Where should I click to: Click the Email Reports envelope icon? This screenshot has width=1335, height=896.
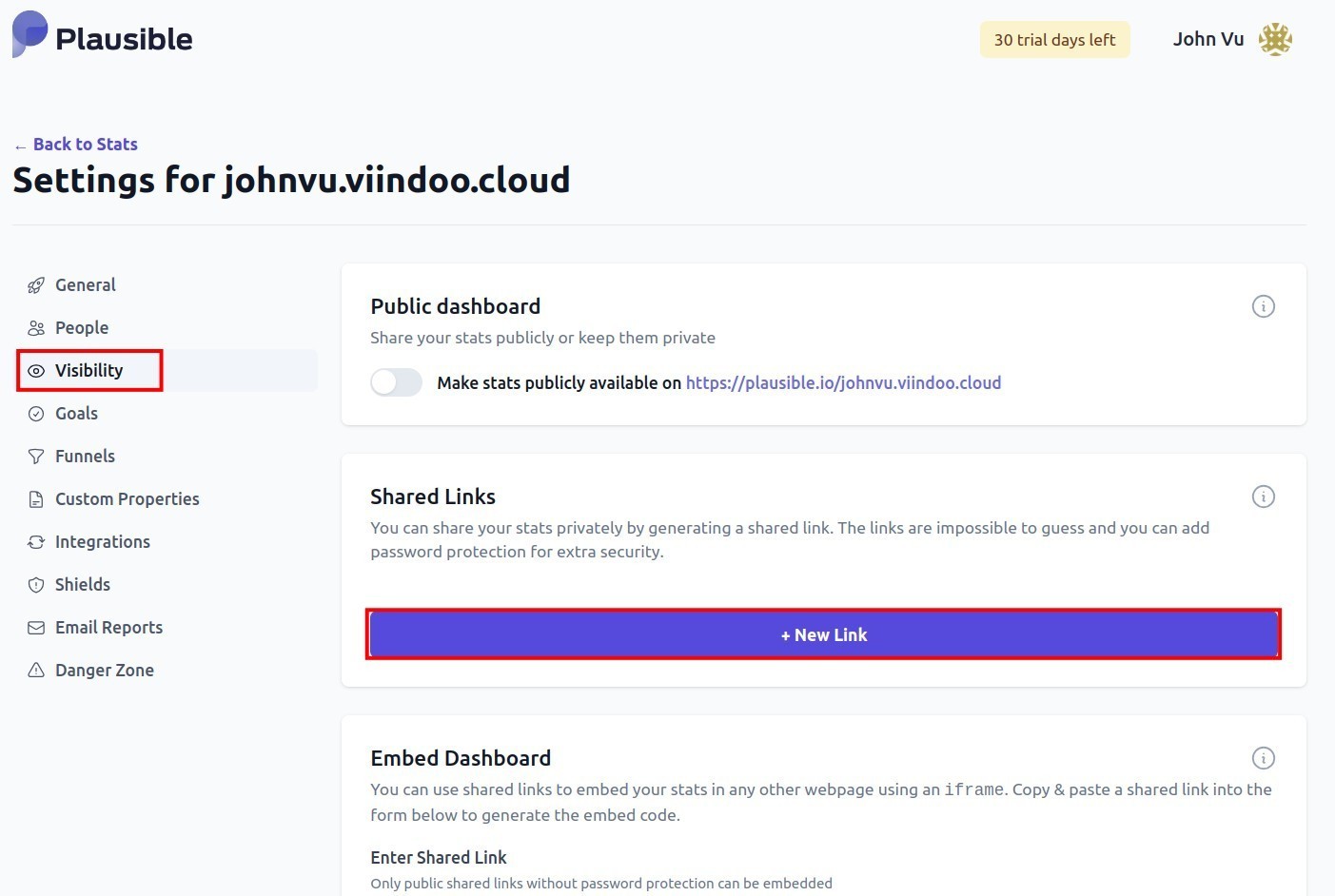35,627
